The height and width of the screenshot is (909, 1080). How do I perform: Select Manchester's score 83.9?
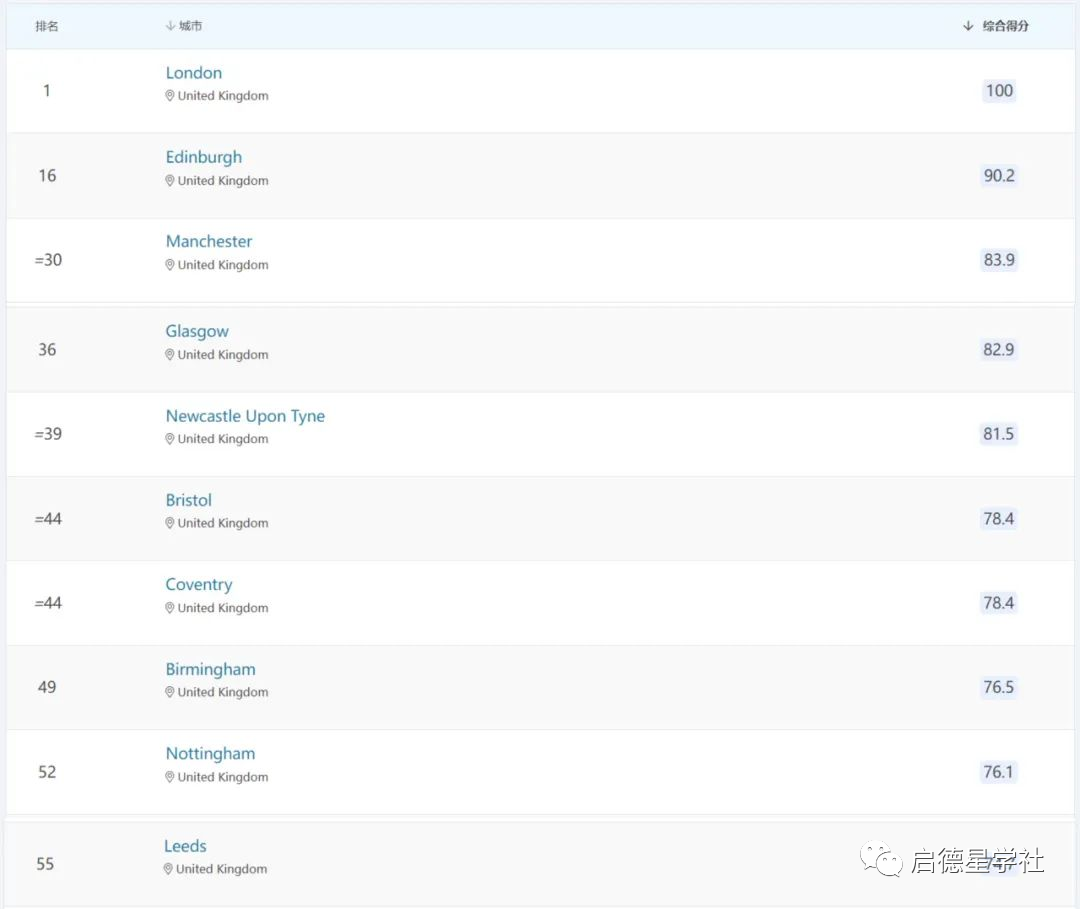[999, 260]
